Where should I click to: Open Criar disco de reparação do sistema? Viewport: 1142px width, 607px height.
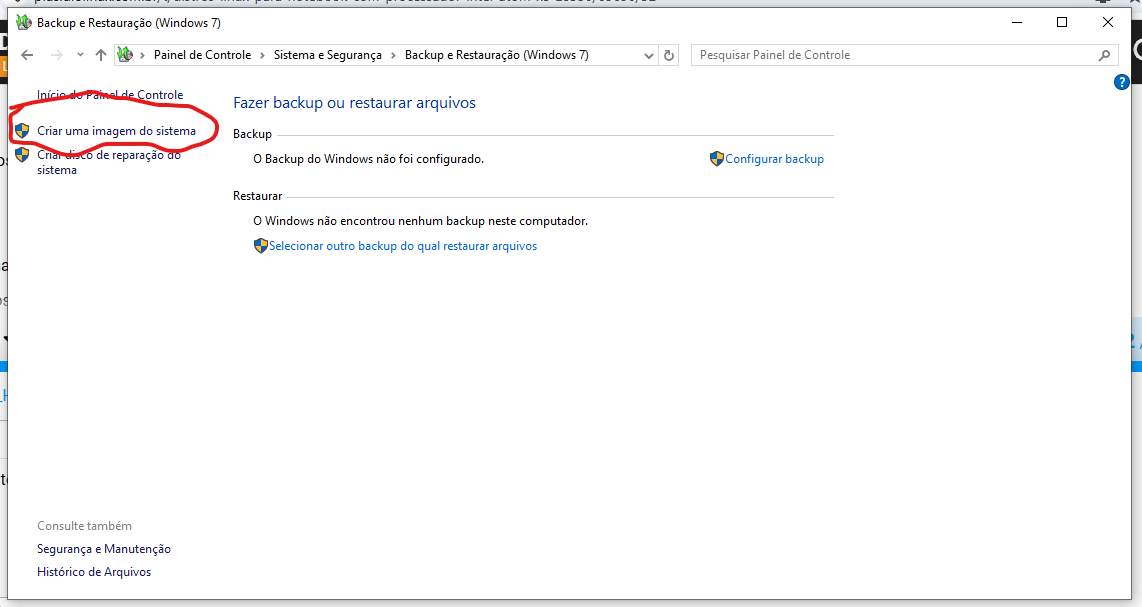[108, 162]
